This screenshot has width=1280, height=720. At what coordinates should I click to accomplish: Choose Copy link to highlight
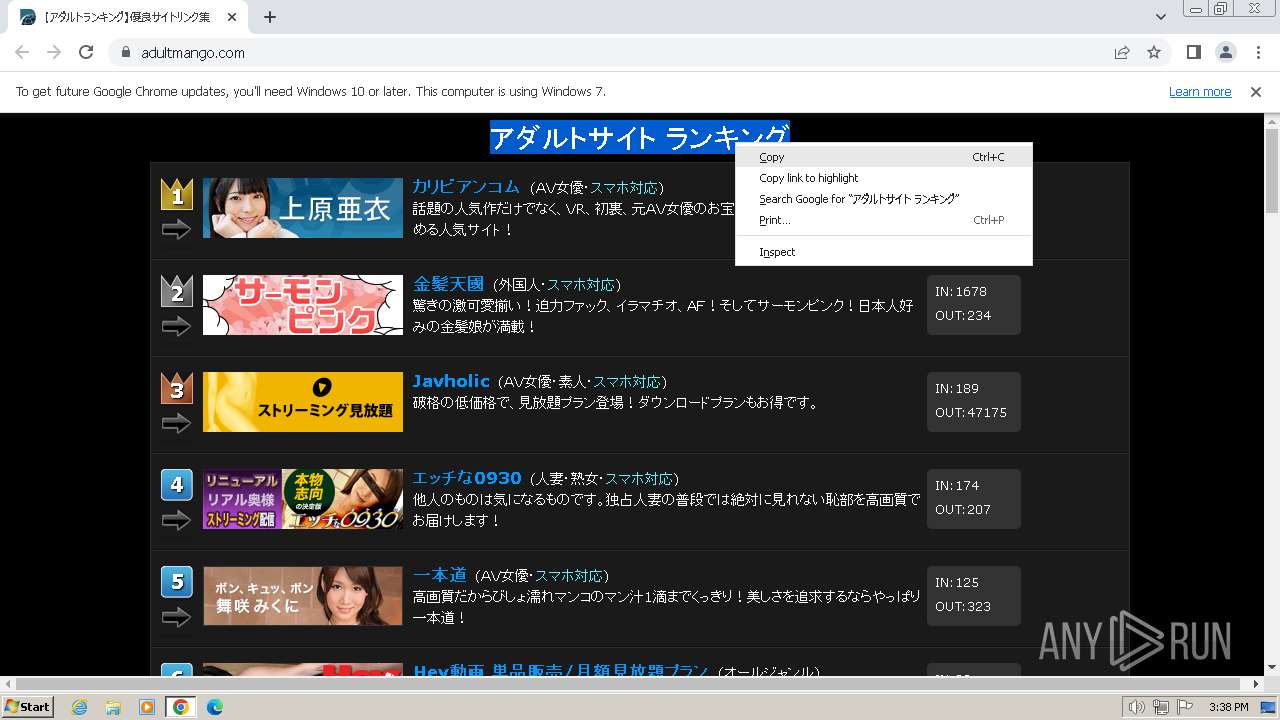click(884, 178)
